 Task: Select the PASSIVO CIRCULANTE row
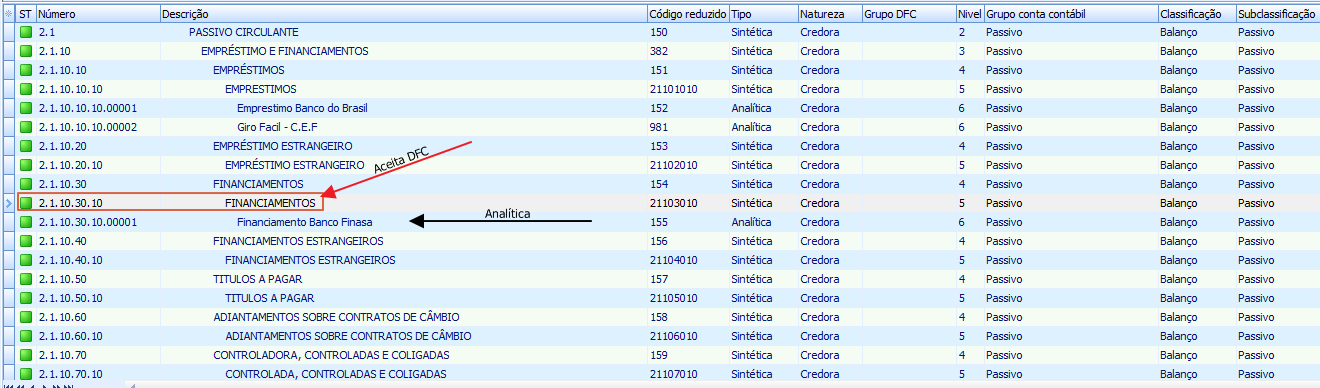point(660,32)
